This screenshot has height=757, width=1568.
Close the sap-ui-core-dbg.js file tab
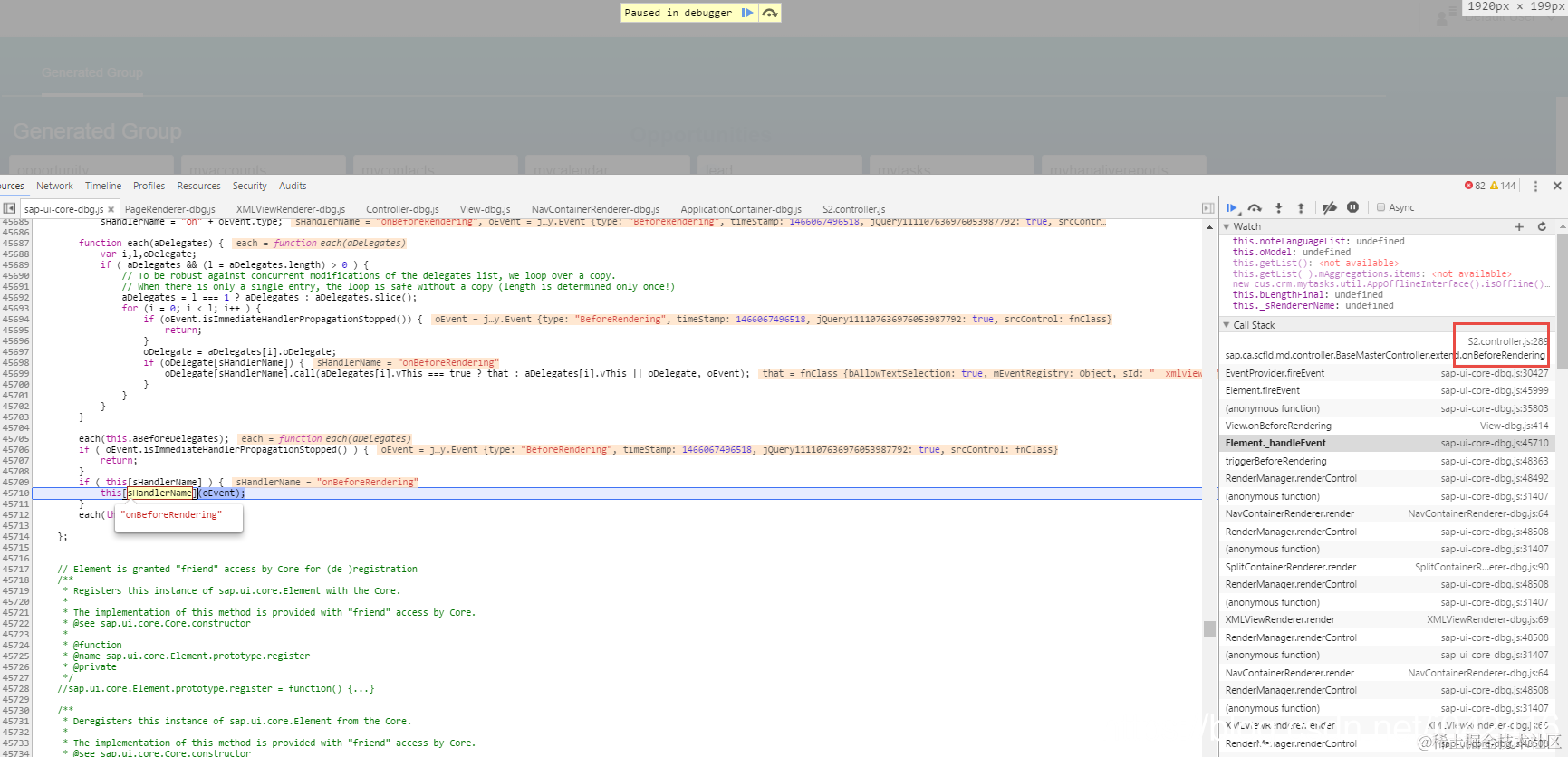tap(111, 209)
